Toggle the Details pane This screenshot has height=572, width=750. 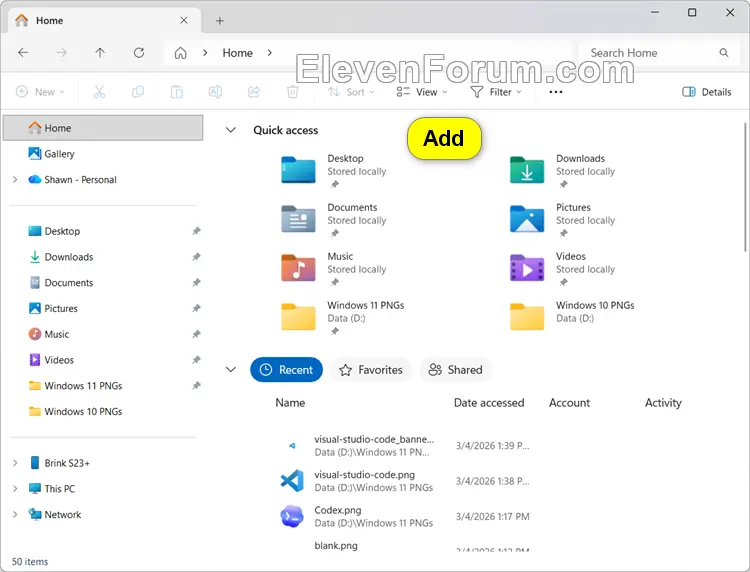pos(706,92)
